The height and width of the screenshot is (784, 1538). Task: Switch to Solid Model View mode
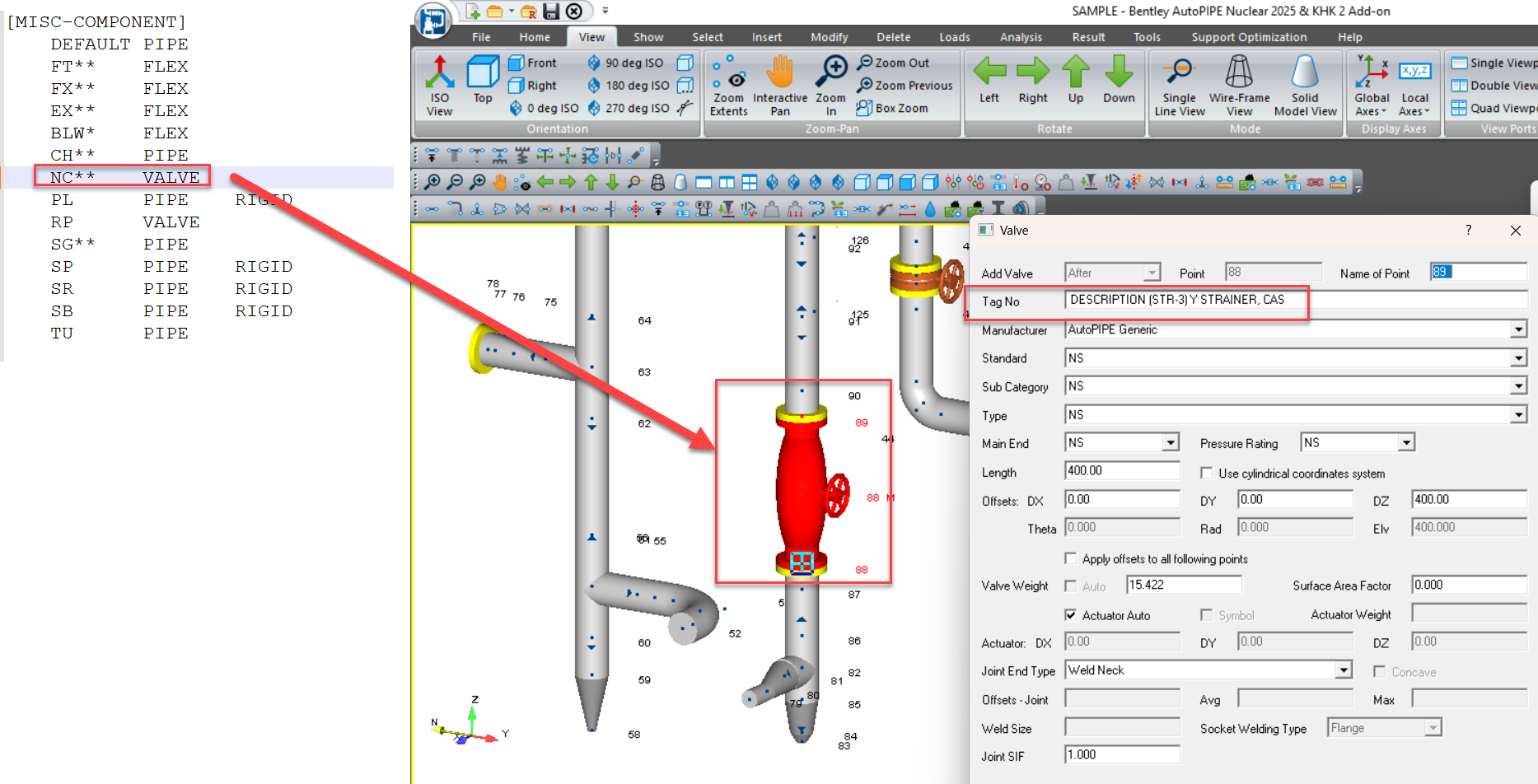(1305, 86)
